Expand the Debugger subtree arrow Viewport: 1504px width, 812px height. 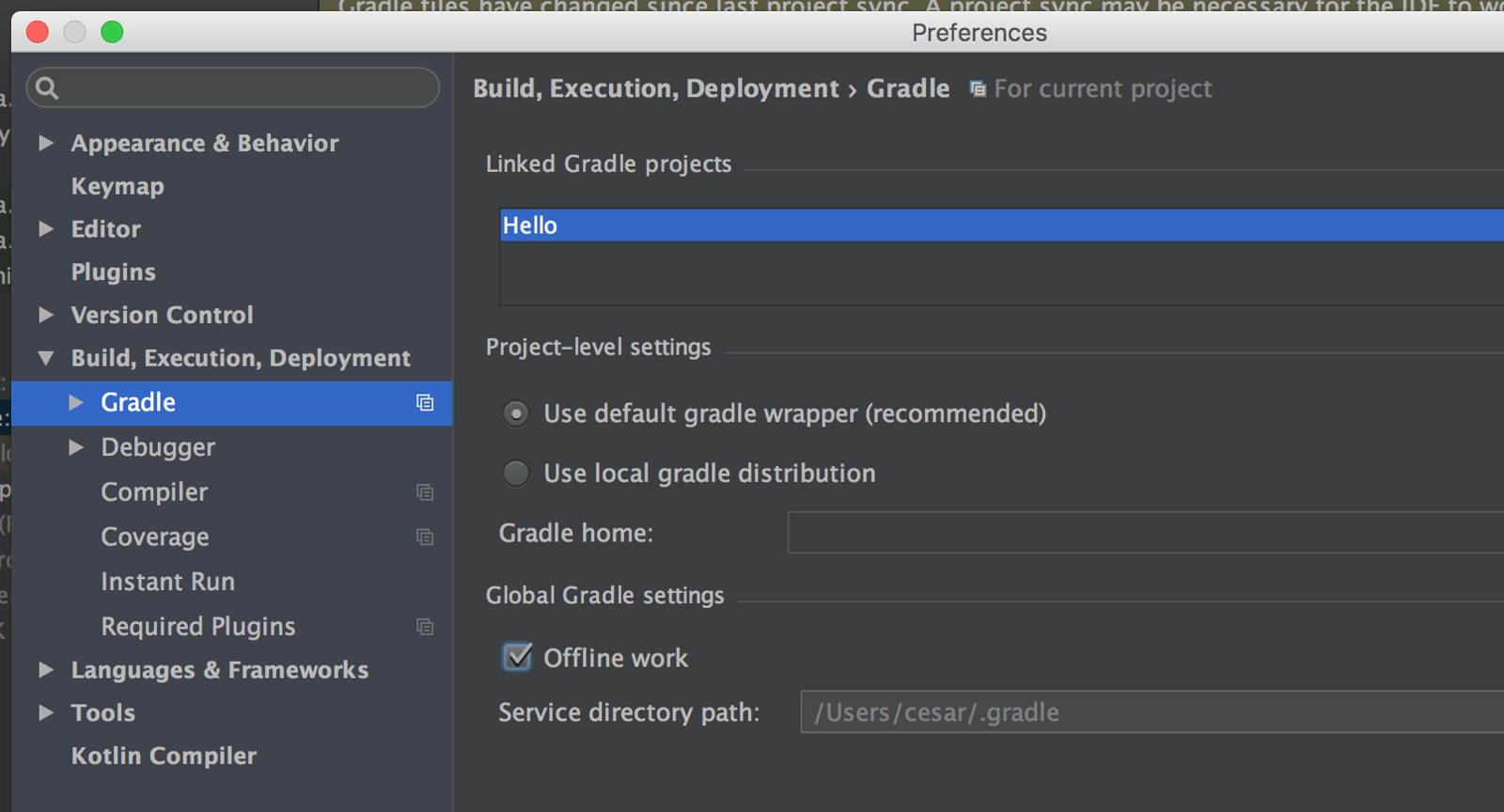[76, 447]
